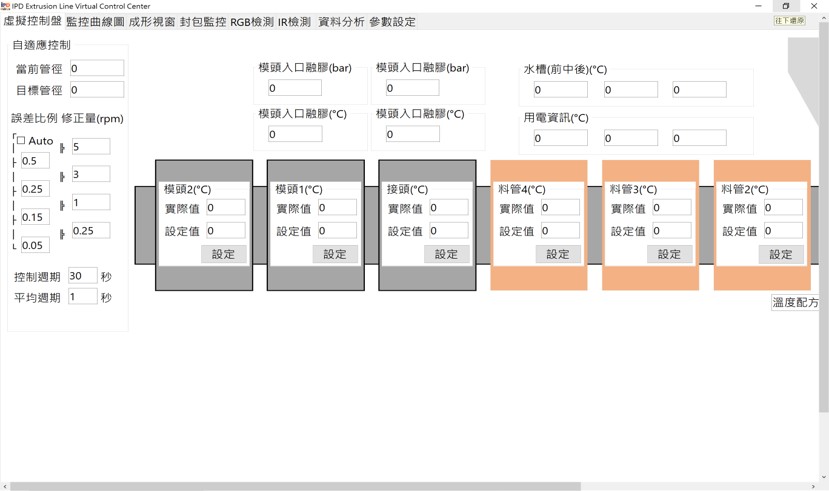Select error ratio field showing 0.05

point(35,245)
